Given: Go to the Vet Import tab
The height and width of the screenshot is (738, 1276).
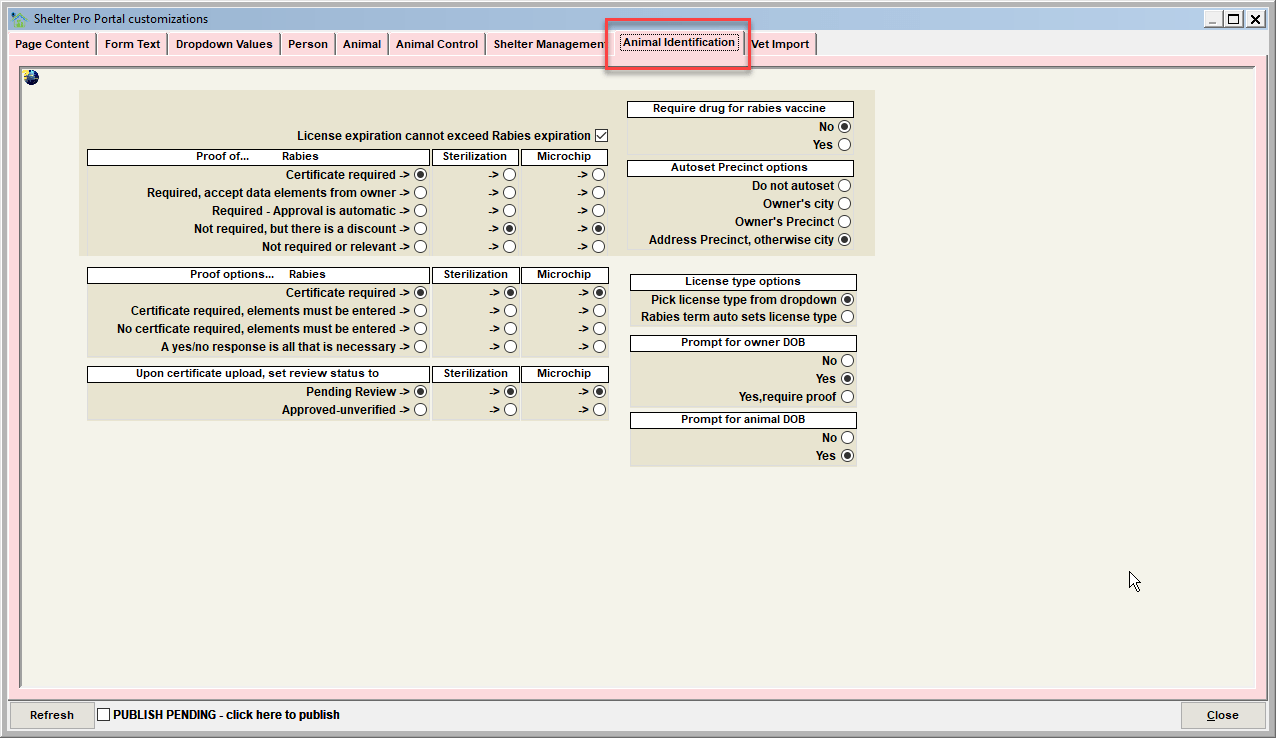Looking at the screenshot, I should click(780, 44).
